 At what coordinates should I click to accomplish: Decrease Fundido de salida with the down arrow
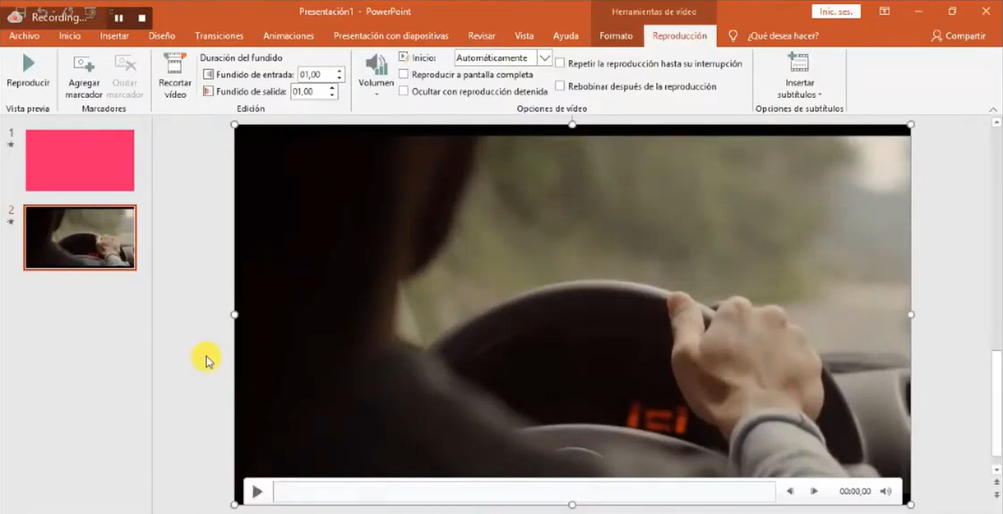332,95
